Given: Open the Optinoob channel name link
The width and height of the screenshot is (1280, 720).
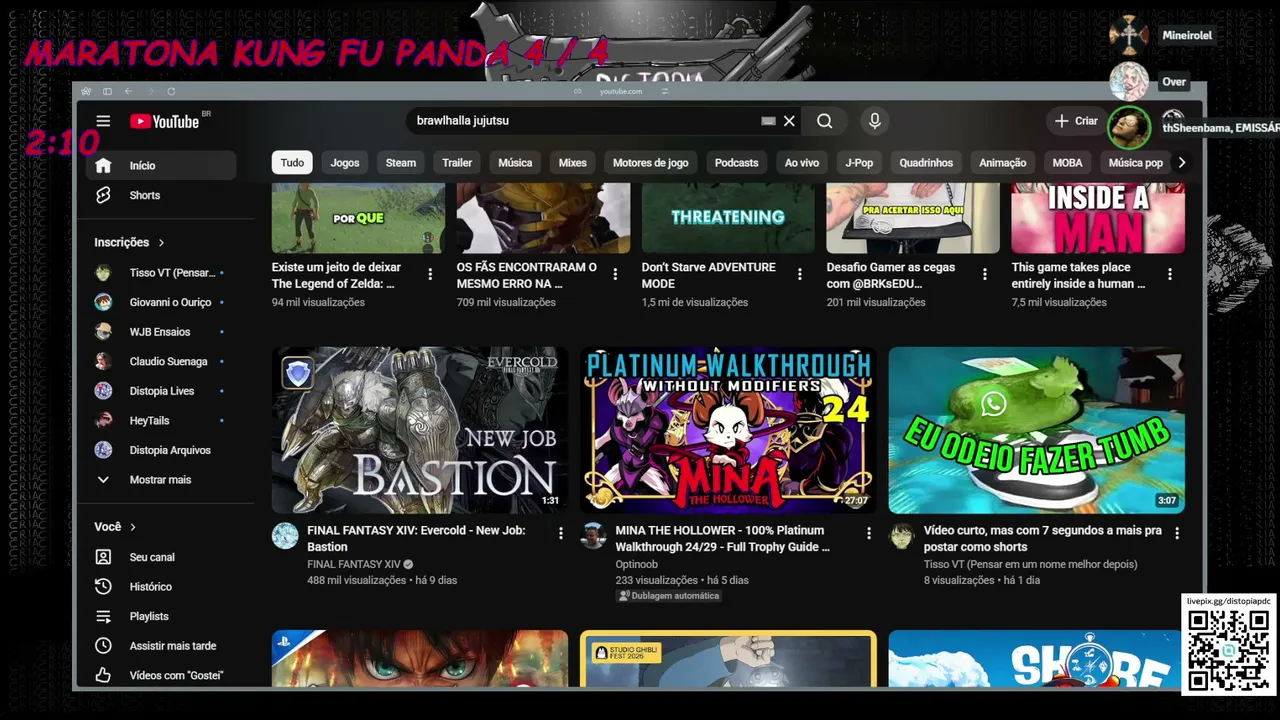Looking at the screenshot, I should pos(636,564).
